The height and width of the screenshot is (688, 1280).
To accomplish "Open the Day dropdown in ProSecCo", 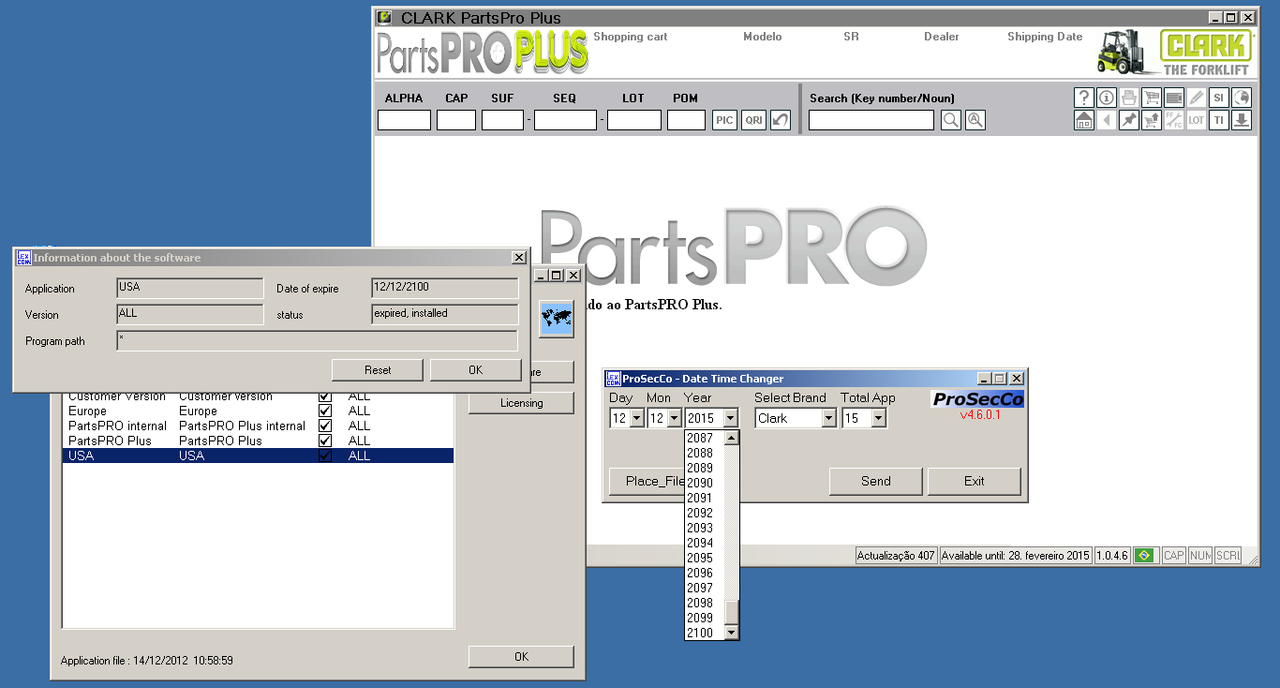I will click(637, 419).
